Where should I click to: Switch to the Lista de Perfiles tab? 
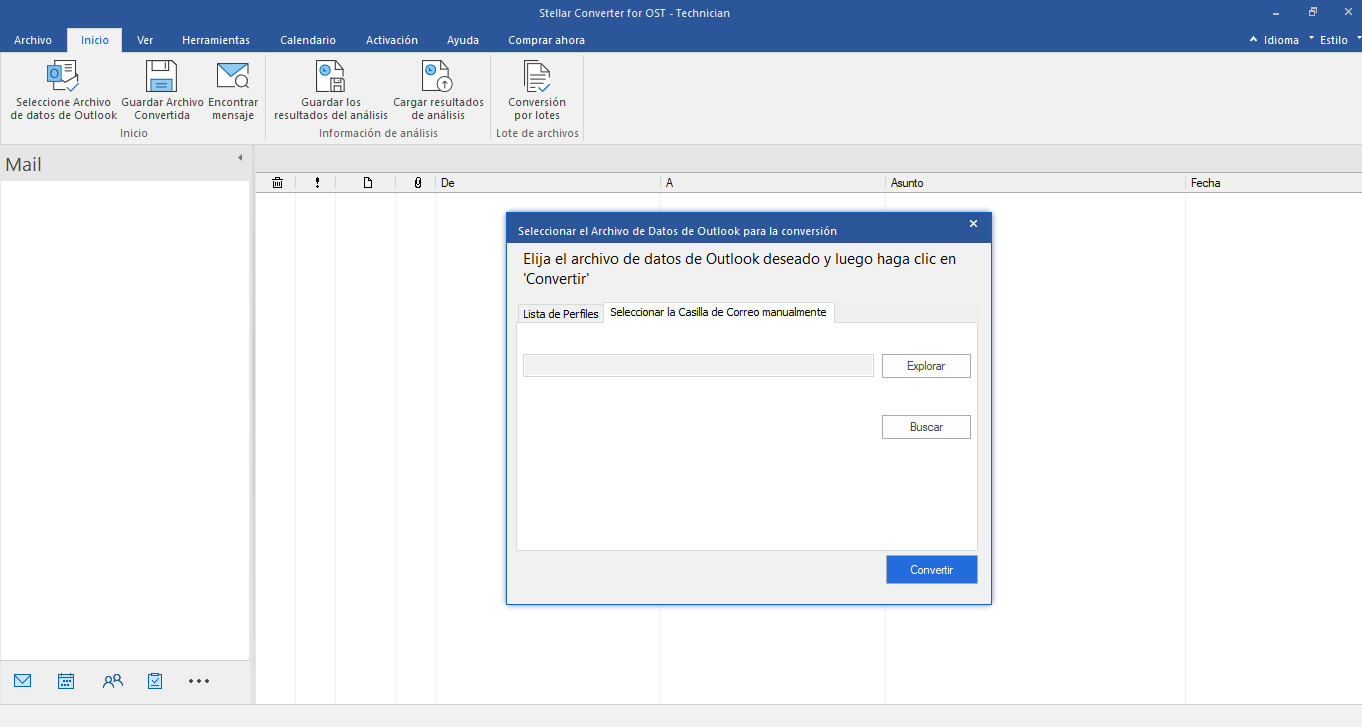click(560, 314)
